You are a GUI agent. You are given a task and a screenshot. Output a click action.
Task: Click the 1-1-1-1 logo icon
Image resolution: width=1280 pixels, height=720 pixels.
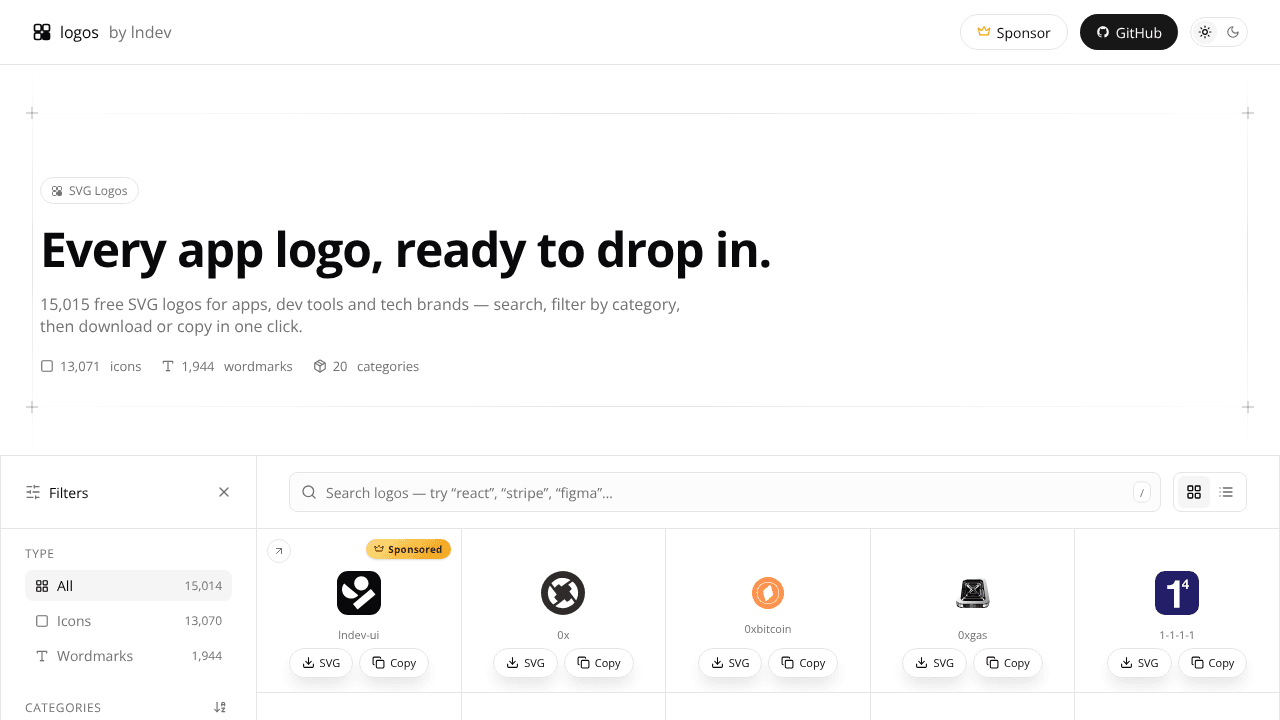[x=1177, y=593]
